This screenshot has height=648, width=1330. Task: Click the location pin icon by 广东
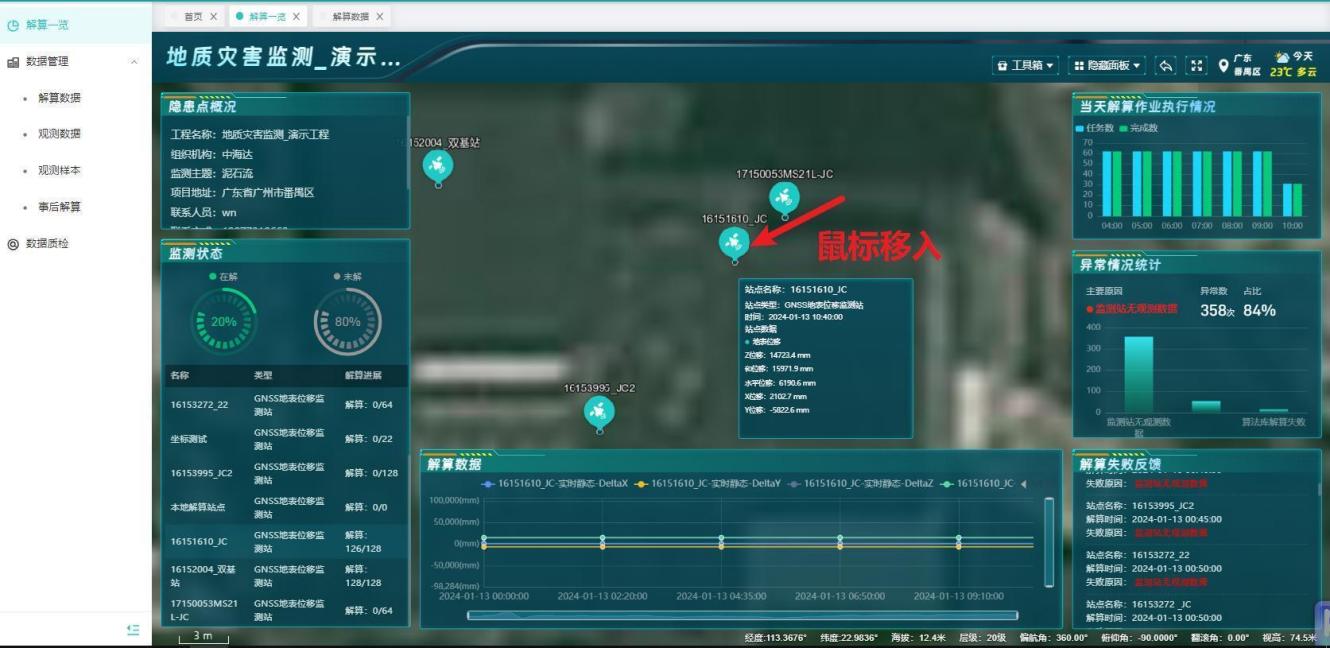tap(1223, 66)
